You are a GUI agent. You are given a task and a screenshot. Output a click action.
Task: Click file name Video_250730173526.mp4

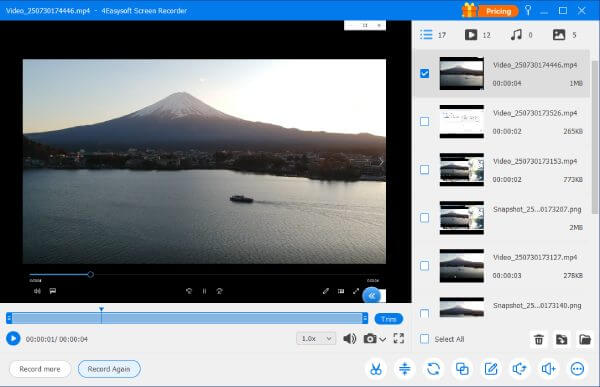coord(535,113)
